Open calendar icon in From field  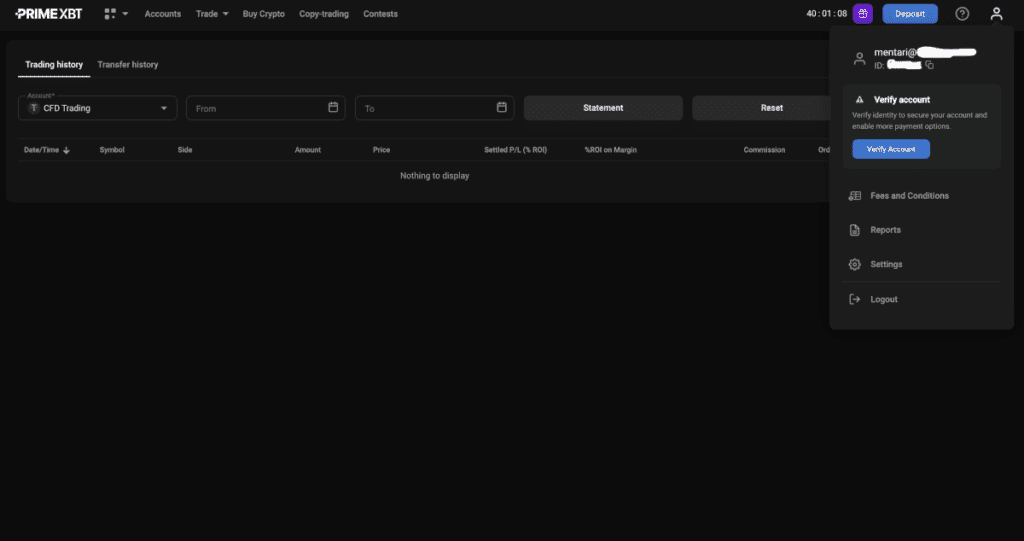[333, 107]
